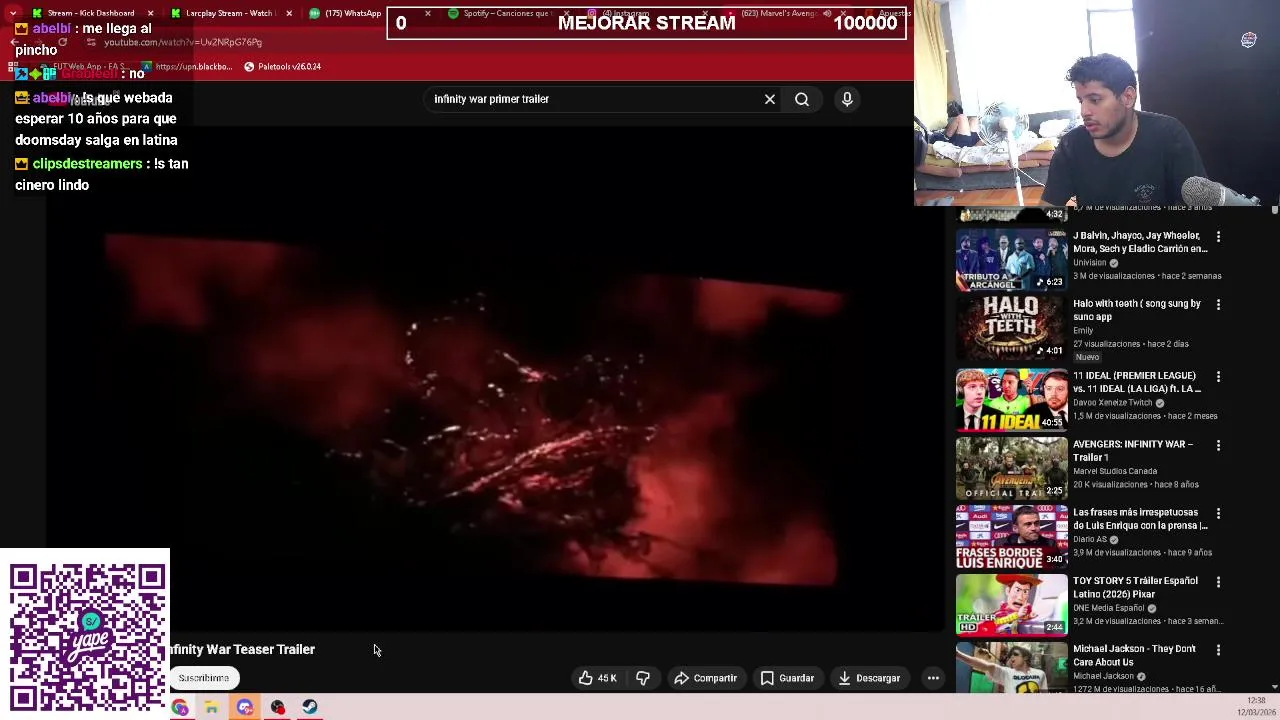
Task: Open options menu for Avengers Infinity War Trailer 1
Action: 1218,445
